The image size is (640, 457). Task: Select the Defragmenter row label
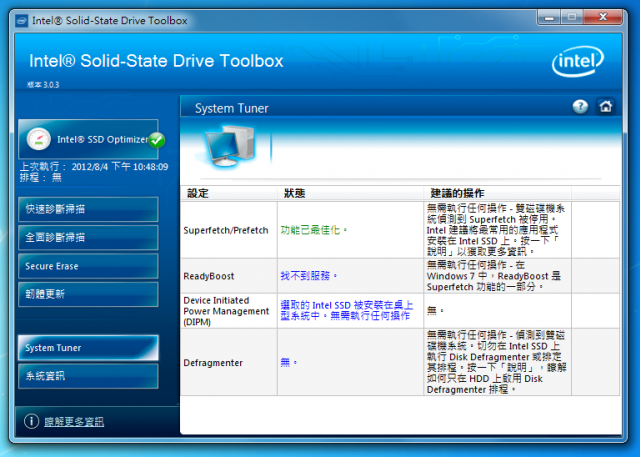[x=213, y=363]
